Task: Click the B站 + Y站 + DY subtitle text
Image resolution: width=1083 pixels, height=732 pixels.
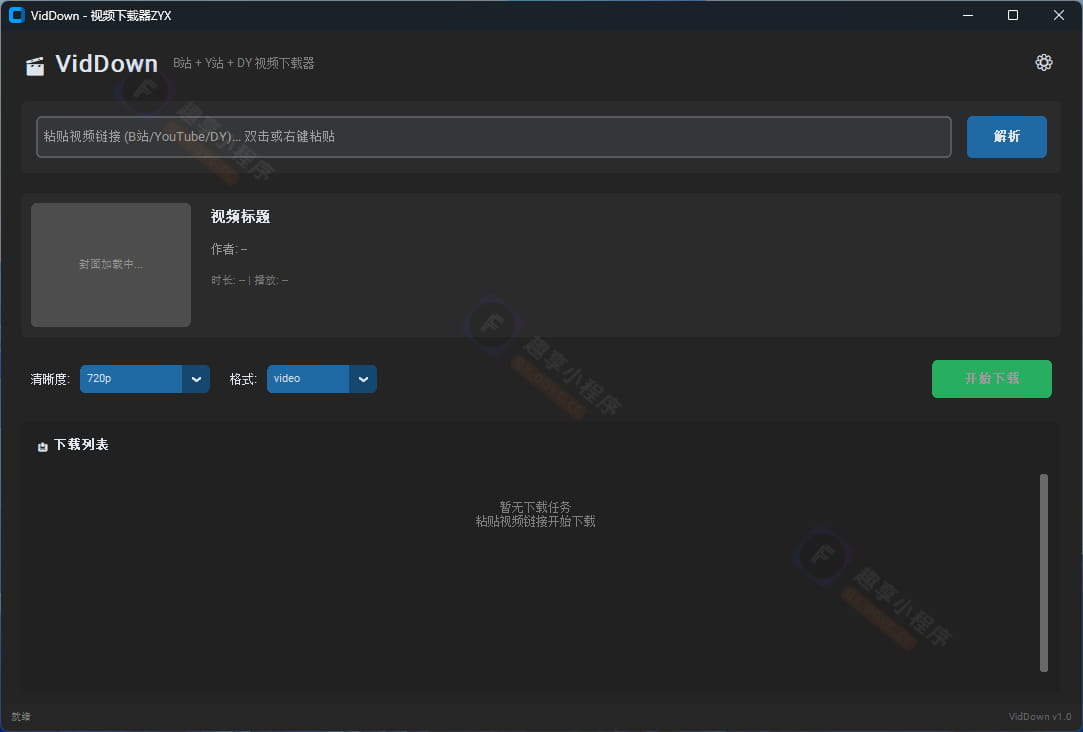Action: coord(246,63)
